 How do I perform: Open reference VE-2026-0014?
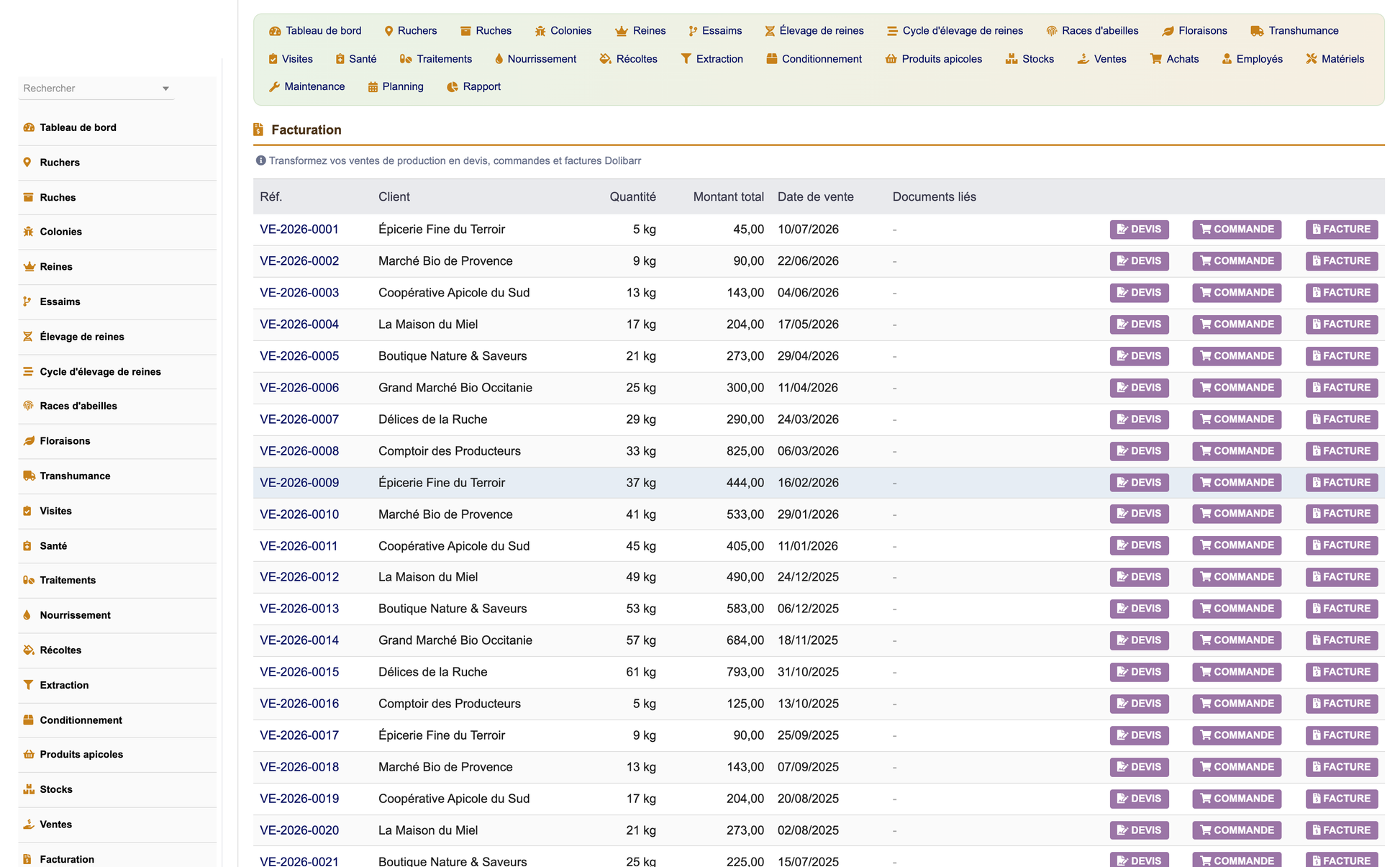299,640
